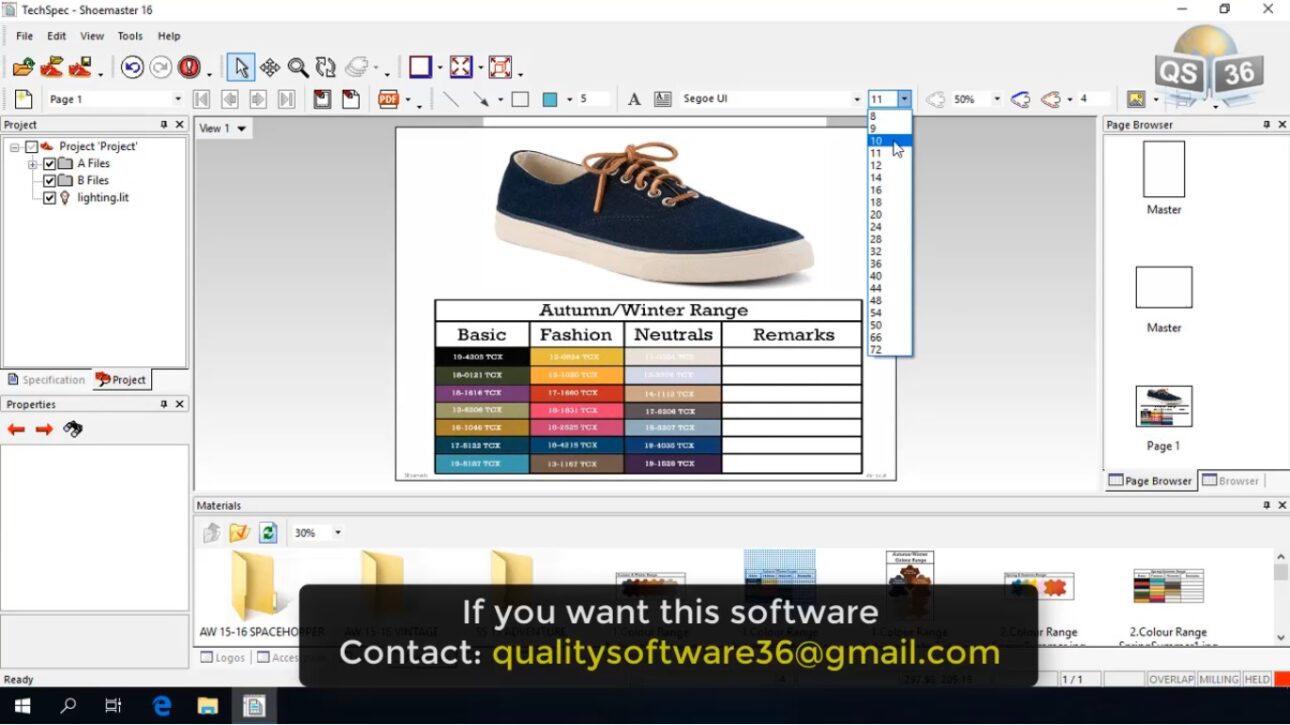1290x725 pixels.
Task: Open a project with the folder toolbar icon
Action: point(23,67)
